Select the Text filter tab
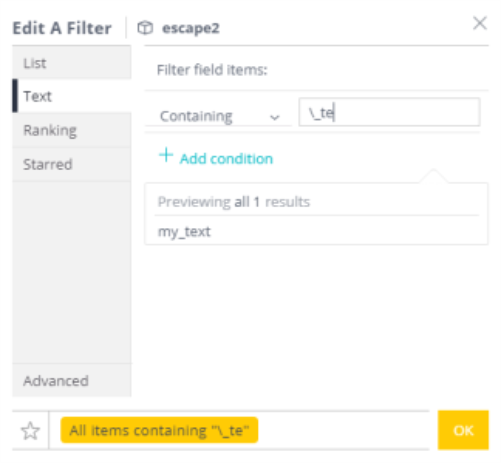 tap(72, 96)
